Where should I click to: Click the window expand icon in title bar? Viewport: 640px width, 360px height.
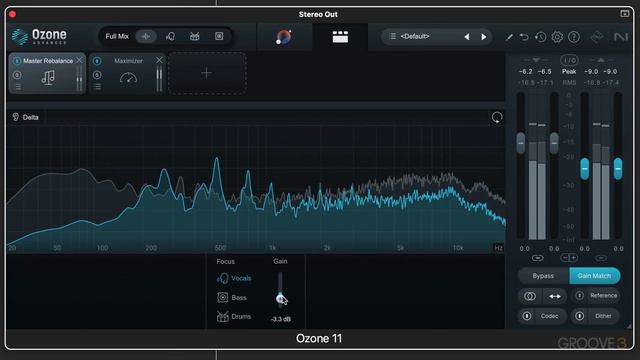[625, 14]
